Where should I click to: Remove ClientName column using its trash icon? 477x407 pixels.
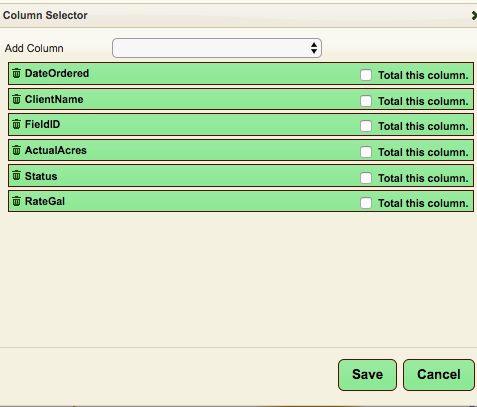(x=16, y=99)
